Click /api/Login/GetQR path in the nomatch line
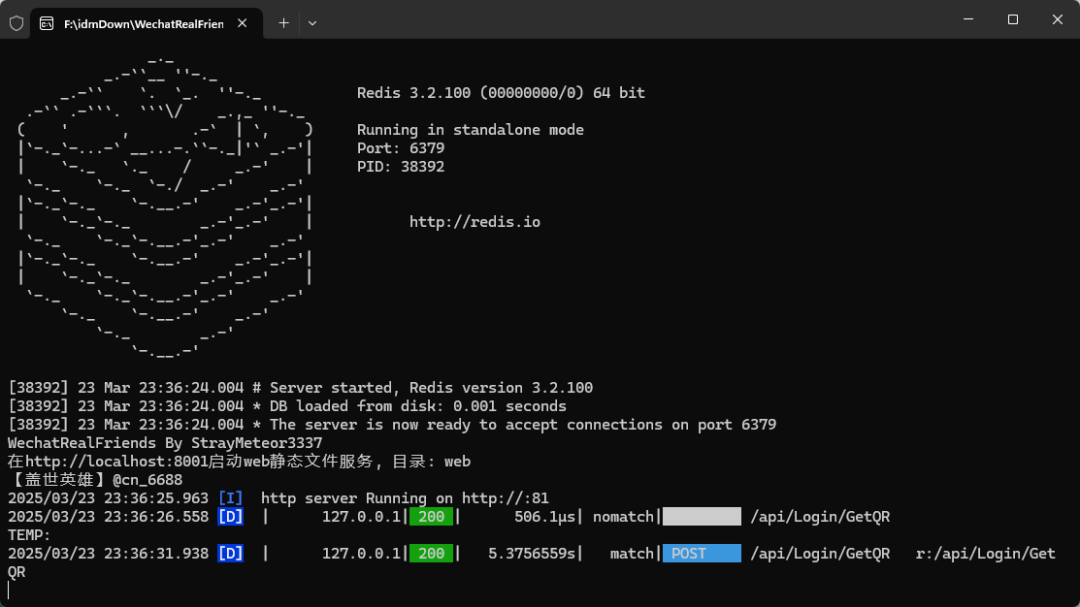This screenshot has width=1080, height=607. (820, 517)
